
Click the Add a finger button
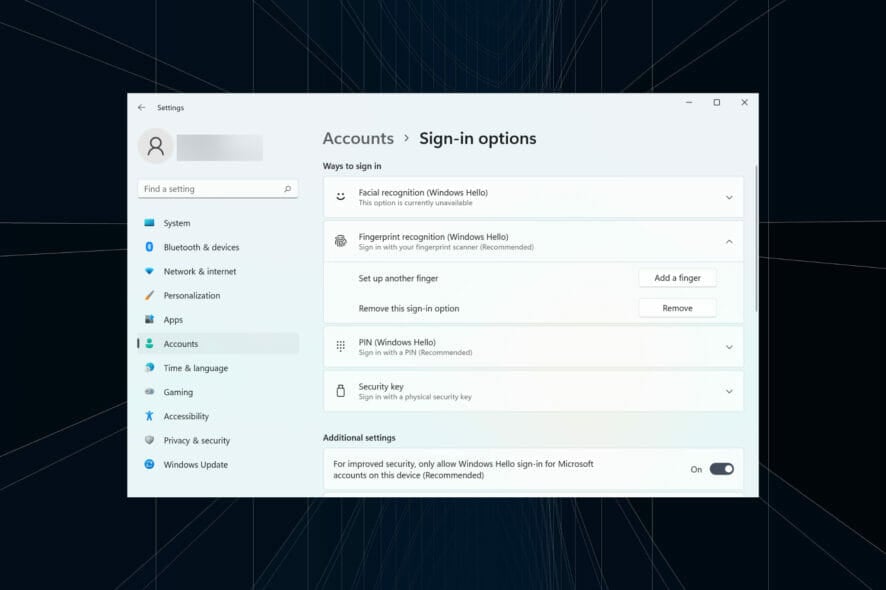pos(677,277)
